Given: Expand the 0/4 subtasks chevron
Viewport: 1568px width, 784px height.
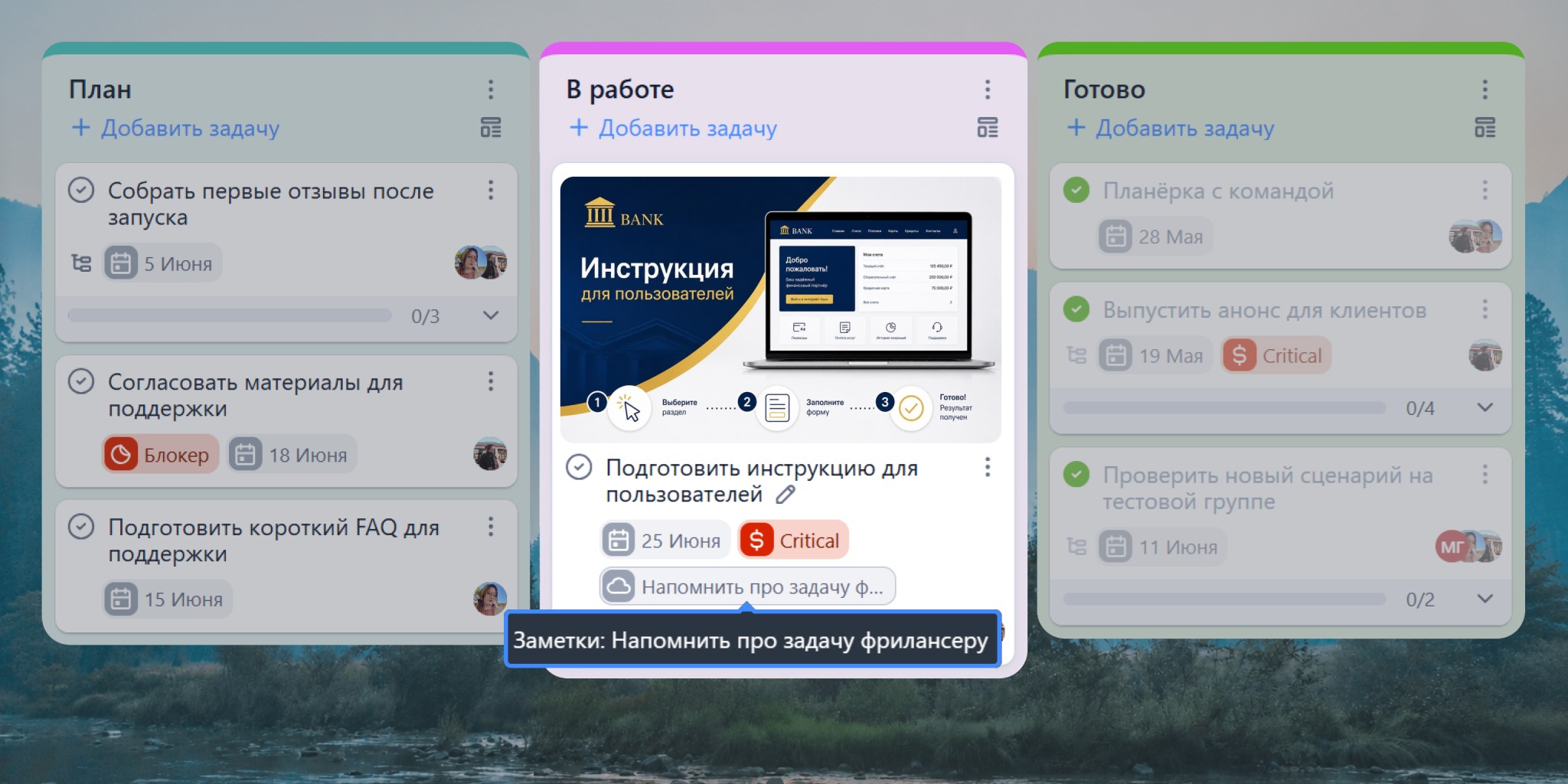Looking at the screenshot, I should (1485, 407).
